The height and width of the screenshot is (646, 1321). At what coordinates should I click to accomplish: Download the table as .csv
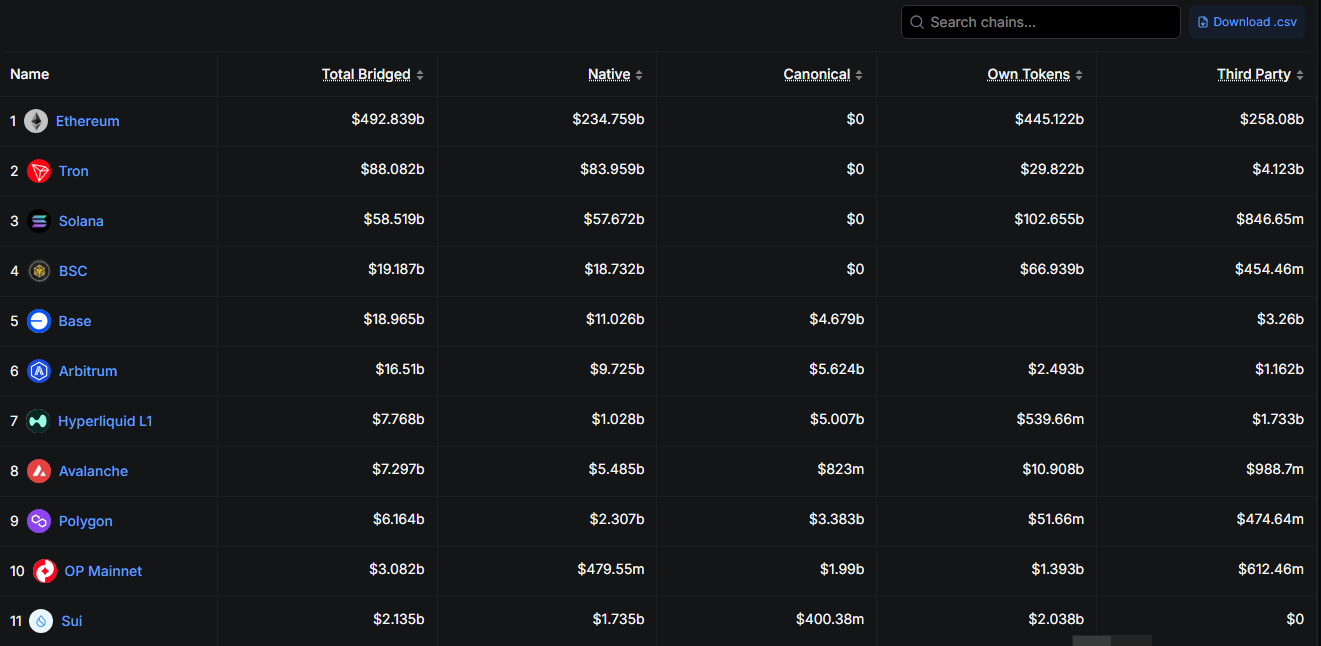[1247, 22]
